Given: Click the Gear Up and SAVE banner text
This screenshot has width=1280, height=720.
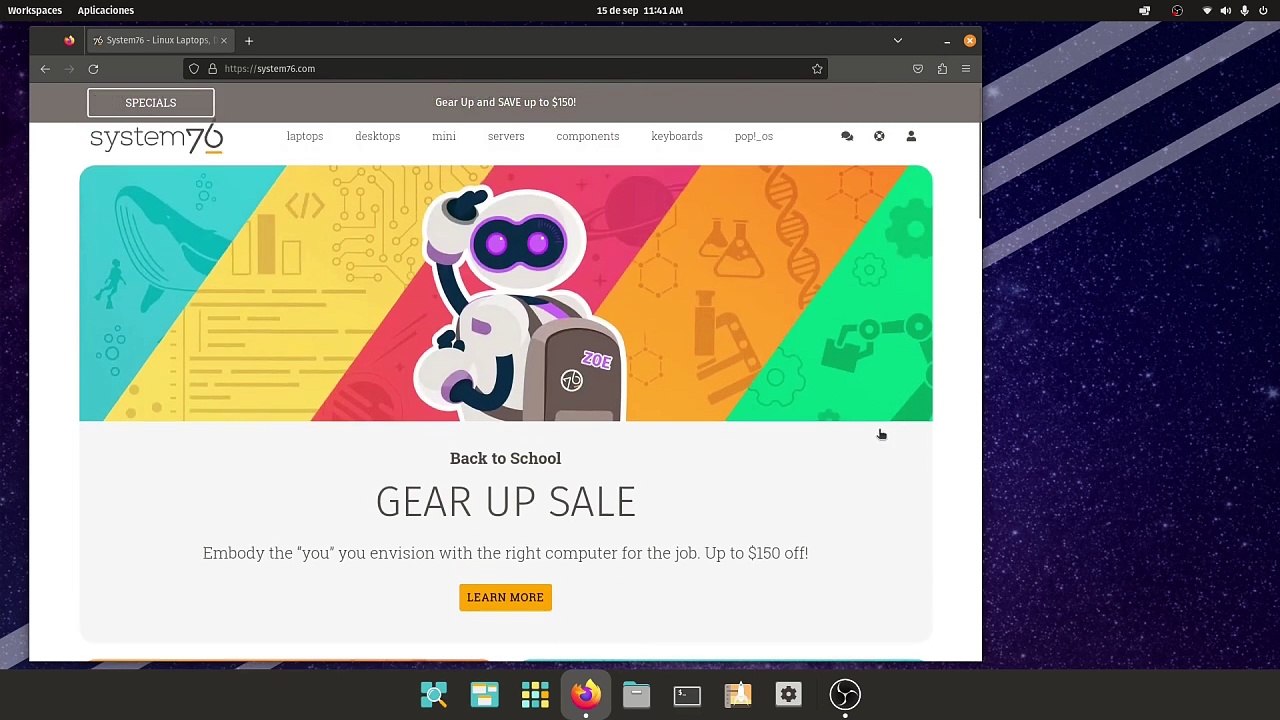Looking at the screenshot, I should pyautogui.click(x=505, y=102).
